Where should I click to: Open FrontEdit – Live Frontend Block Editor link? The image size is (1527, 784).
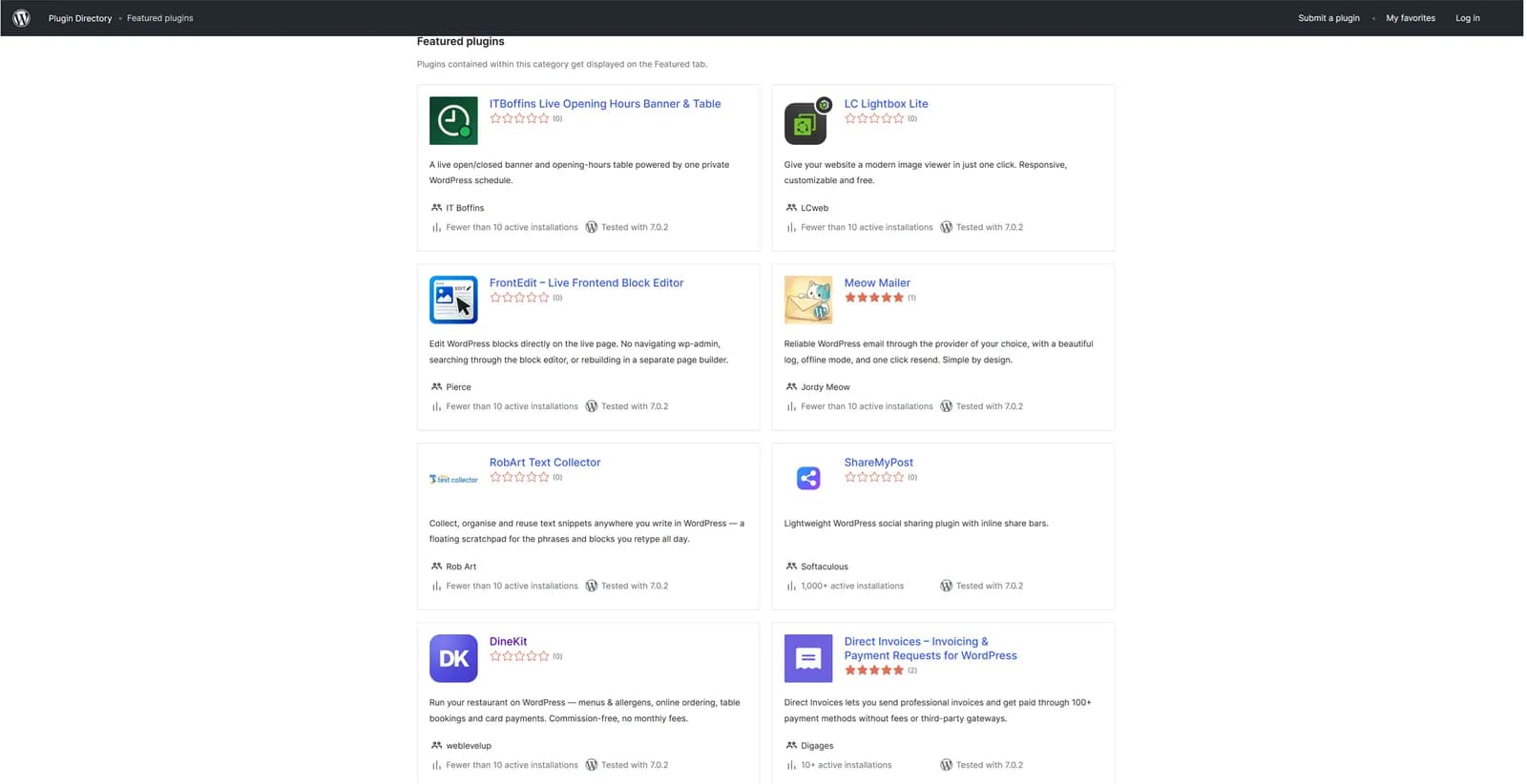(x=586, y=283)
